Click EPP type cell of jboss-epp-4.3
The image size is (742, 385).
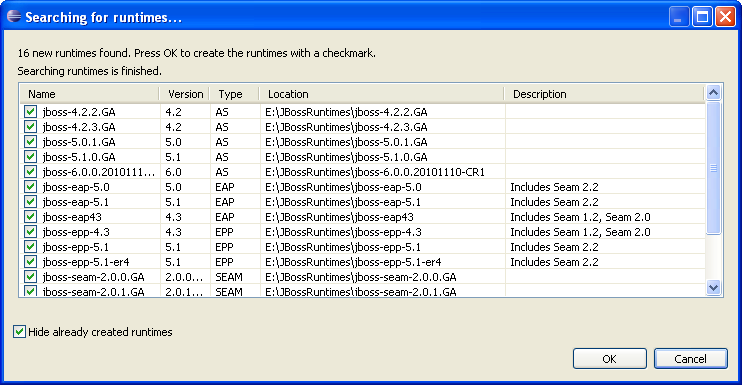(x=224, y=232)
